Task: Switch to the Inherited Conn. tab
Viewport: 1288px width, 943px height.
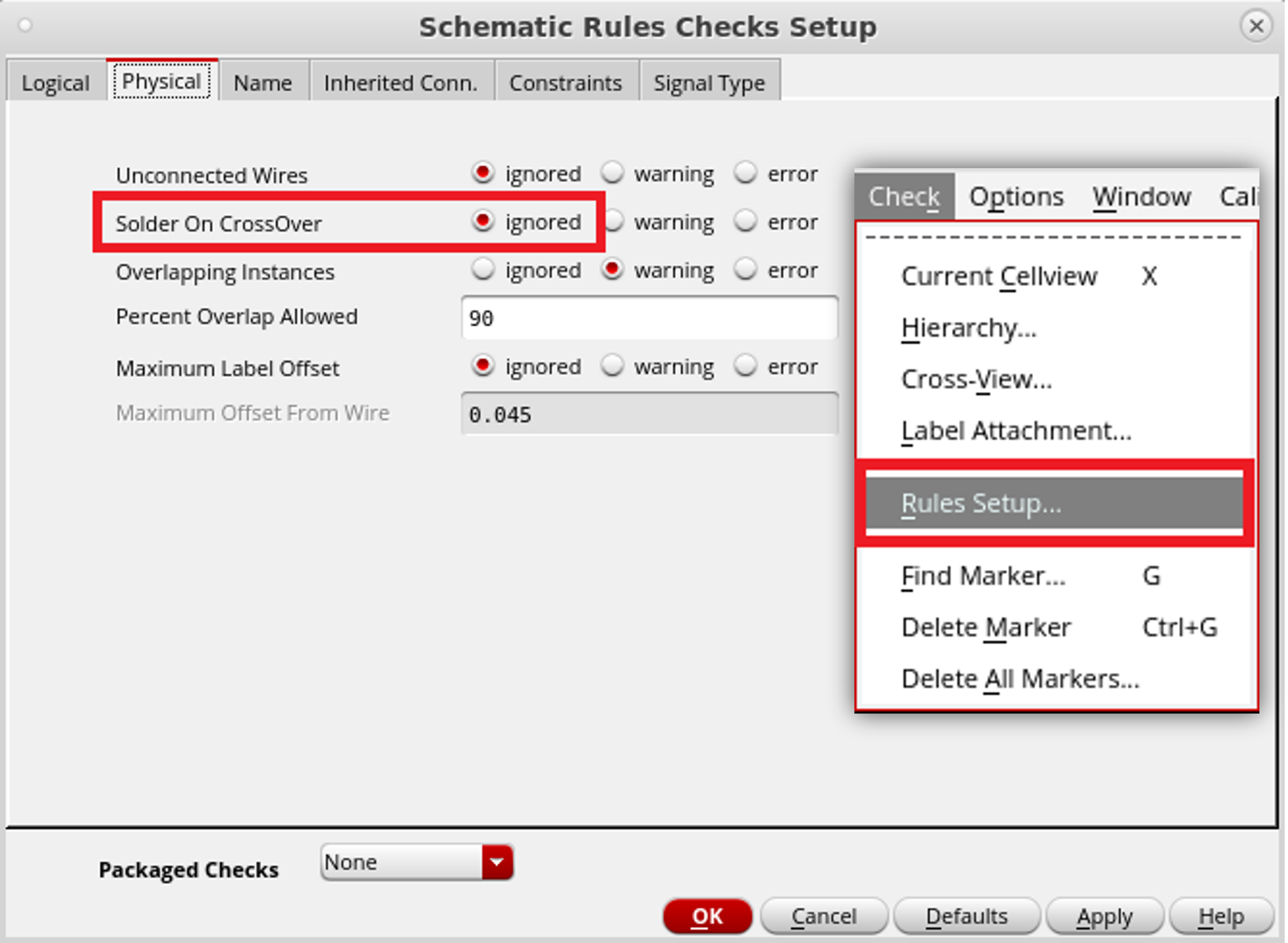Action: click(x=400, y=83)
